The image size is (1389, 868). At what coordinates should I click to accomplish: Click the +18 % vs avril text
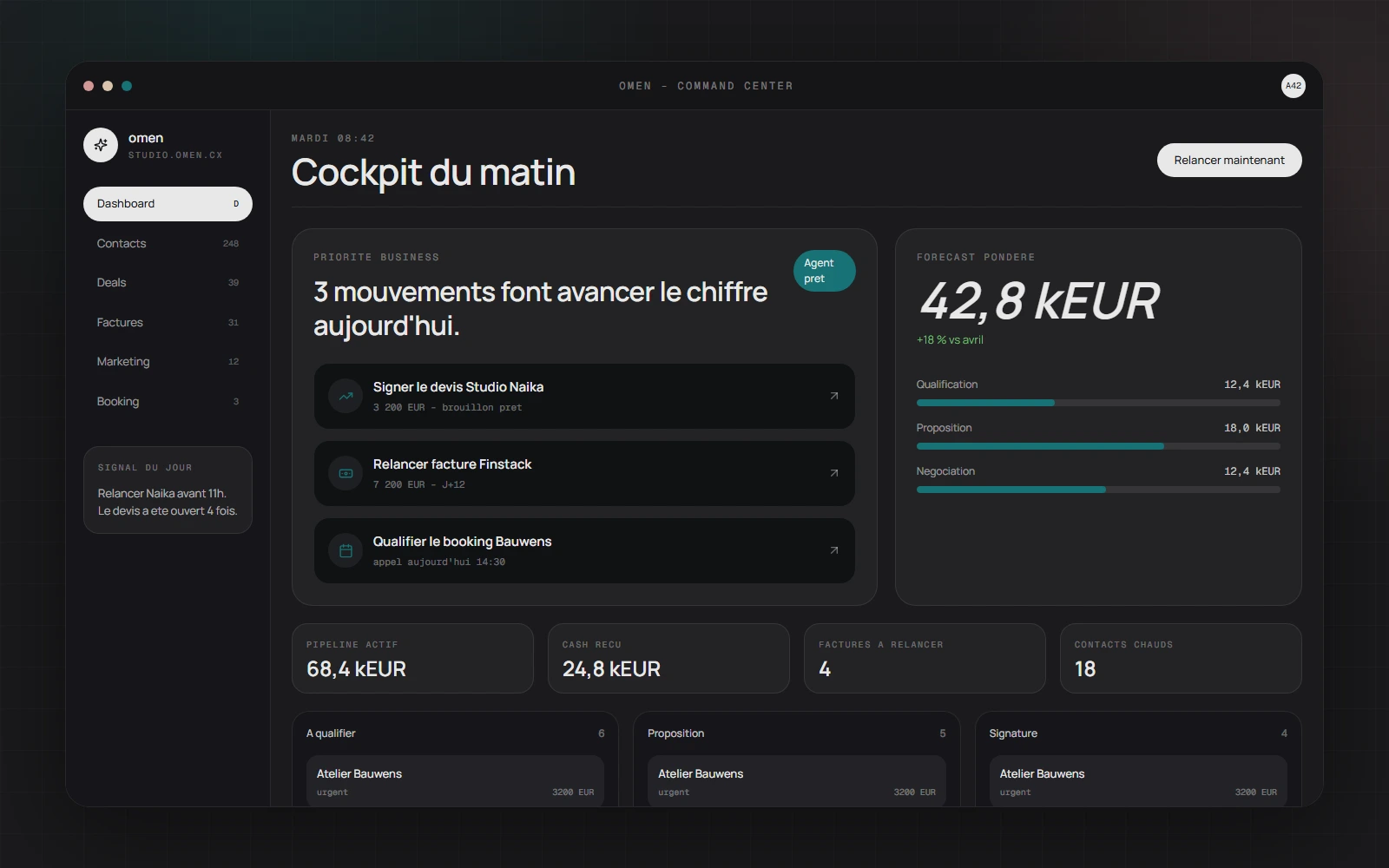[950, 339]
